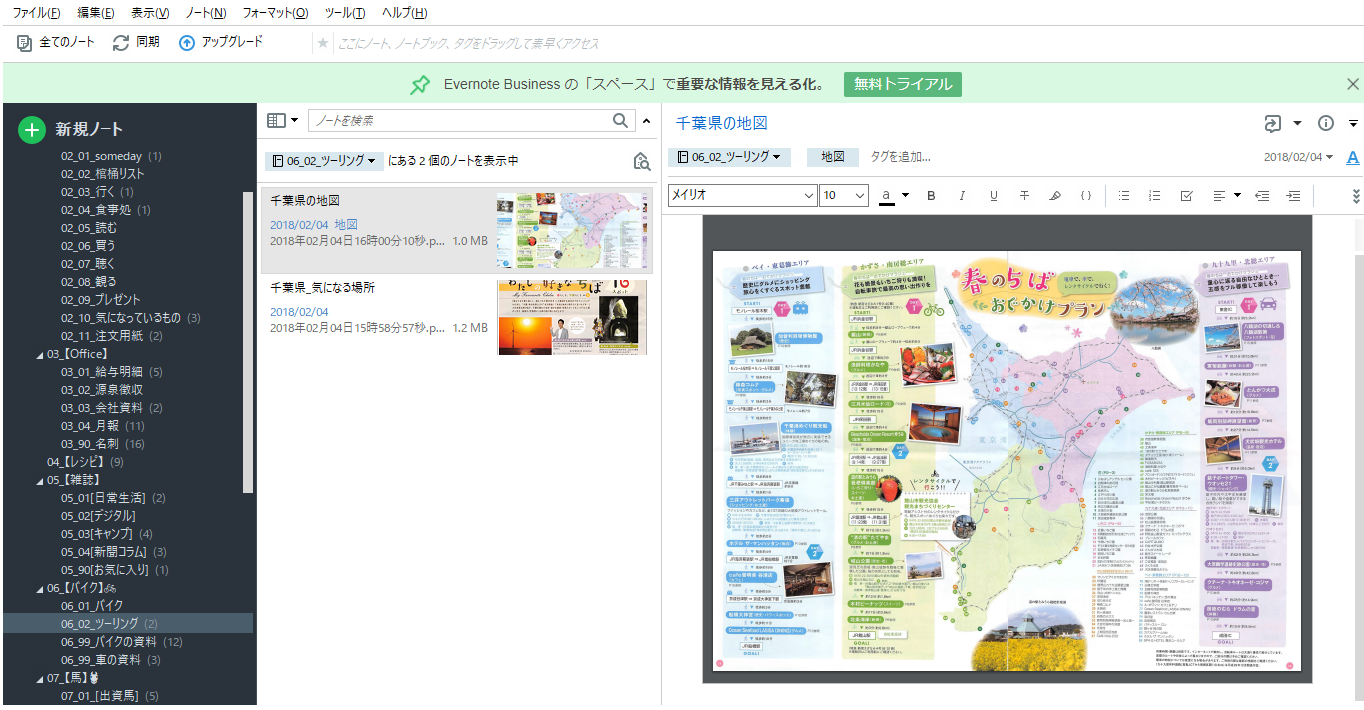Insert a code block with braces icon
1364x710 pixels.
point(1085,196)
